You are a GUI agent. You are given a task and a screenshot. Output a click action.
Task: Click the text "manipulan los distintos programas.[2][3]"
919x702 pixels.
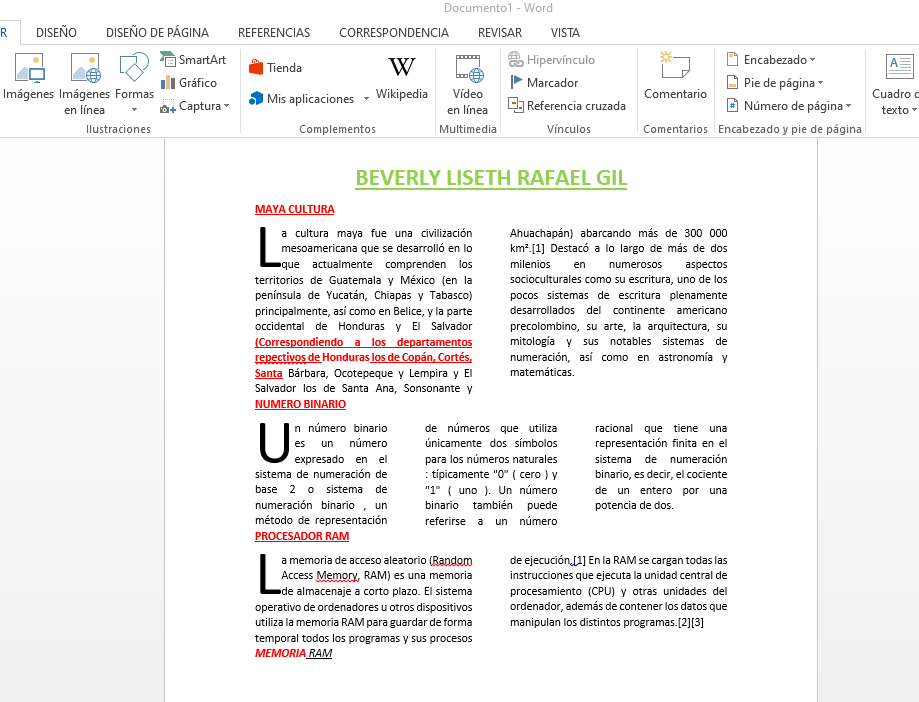tap(607, 622)
